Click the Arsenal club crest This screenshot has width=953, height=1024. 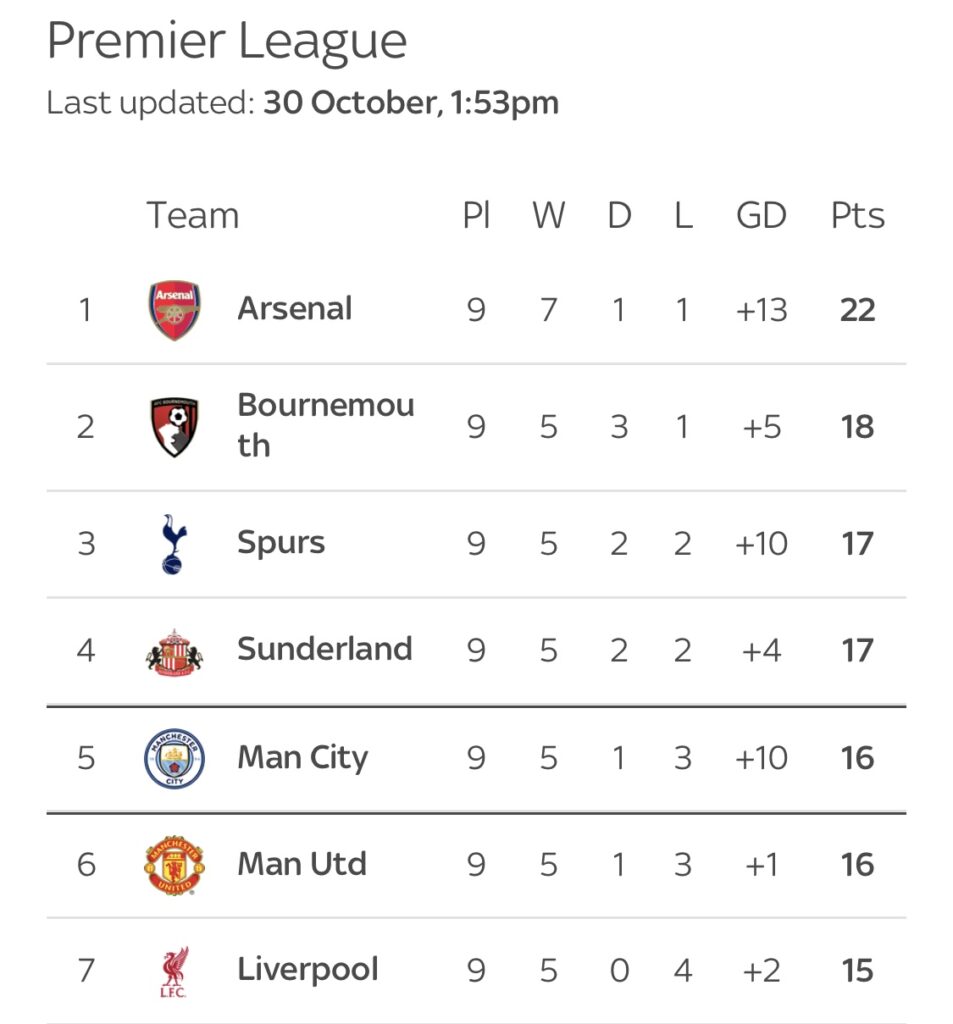(x=174, y=310)
